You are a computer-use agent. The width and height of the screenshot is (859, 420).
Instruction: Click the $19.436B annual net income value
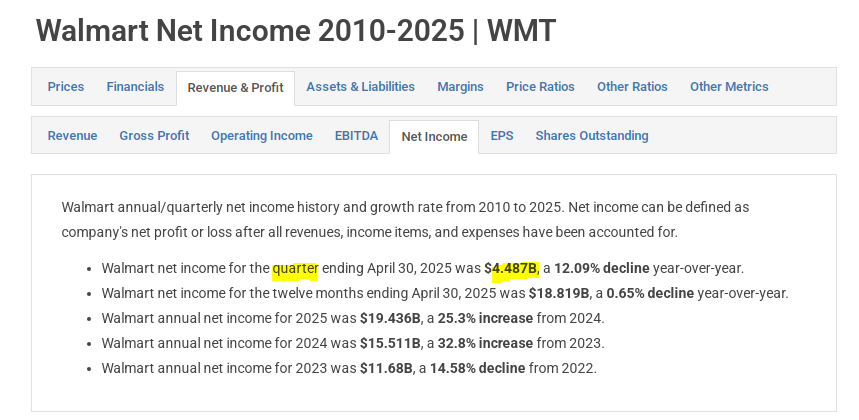(x=390, y=318)
